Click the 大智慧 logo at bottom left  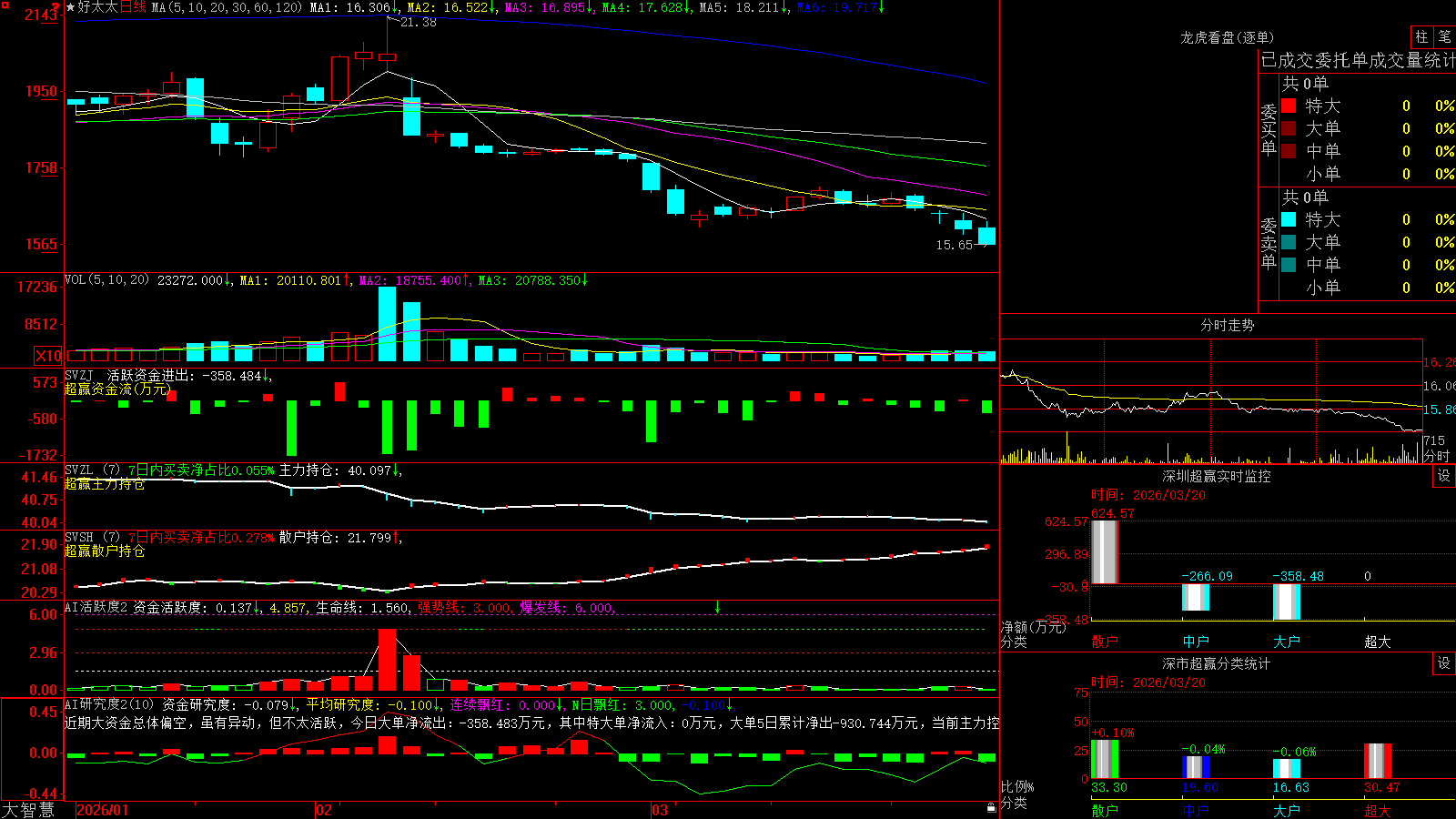pos(28,810)
